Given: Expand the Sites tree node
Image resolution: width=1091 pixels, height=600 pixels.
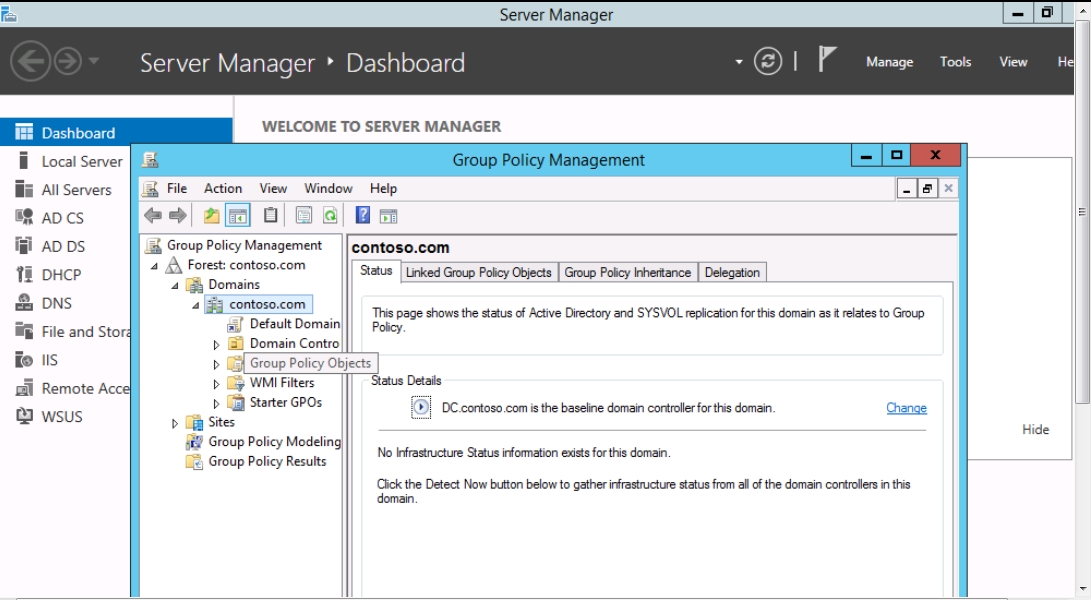Looking at the screenshot, I should 176,423.
